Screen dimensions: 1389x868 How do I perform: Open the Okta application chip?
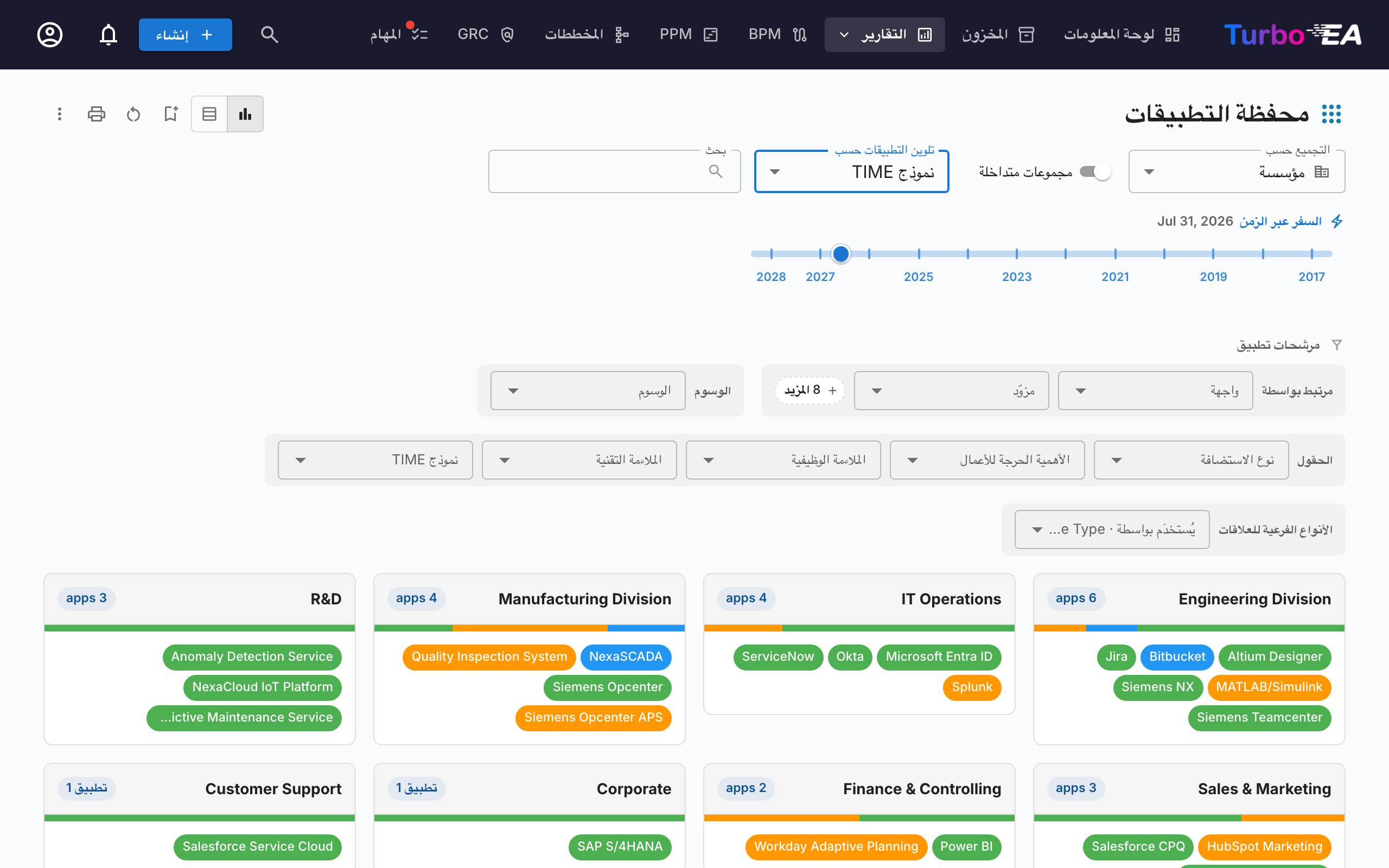pos(850,657)
